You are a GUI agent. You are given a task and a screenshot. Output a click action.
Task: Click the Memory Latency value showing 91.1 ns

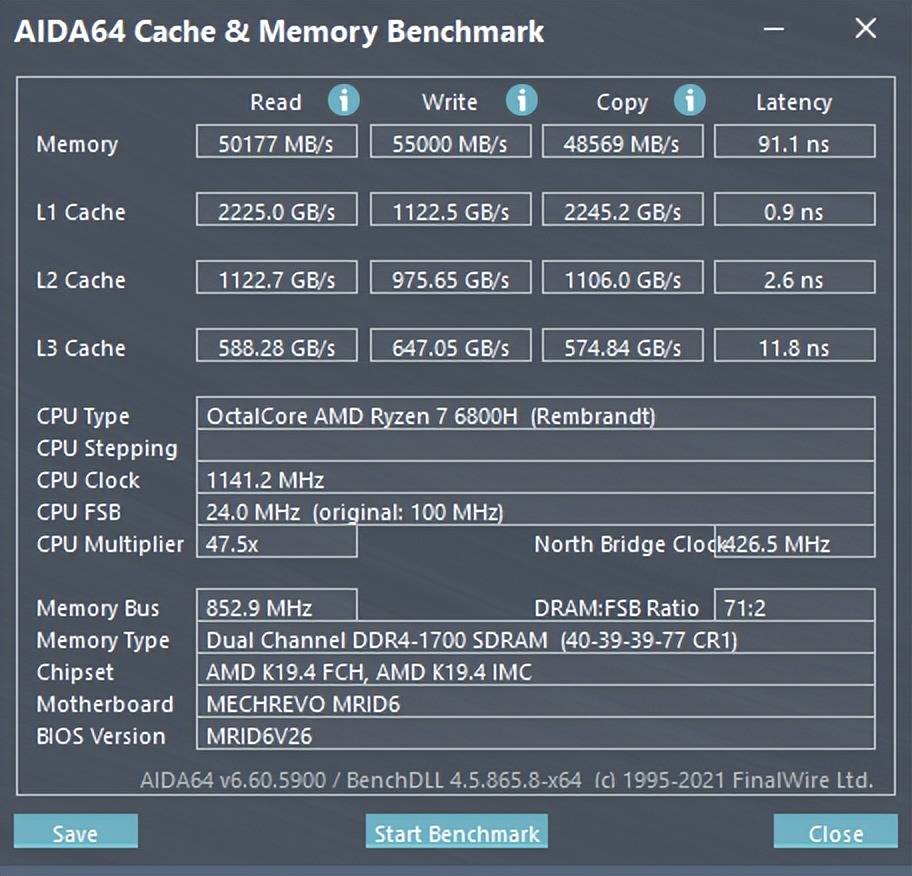coord(795,141)
